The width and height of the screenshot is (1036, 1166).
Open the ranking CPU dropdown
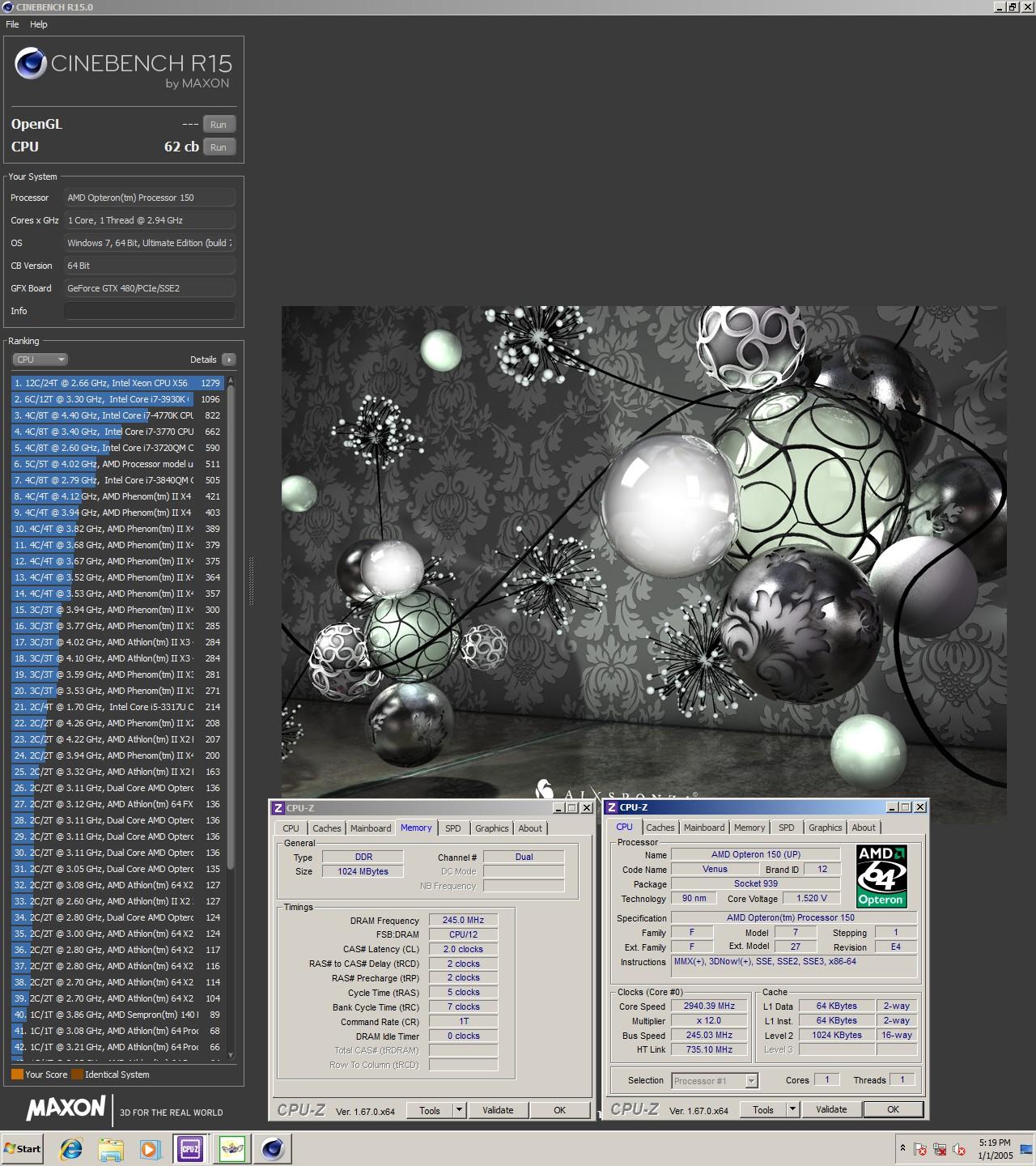click(40, 360)
